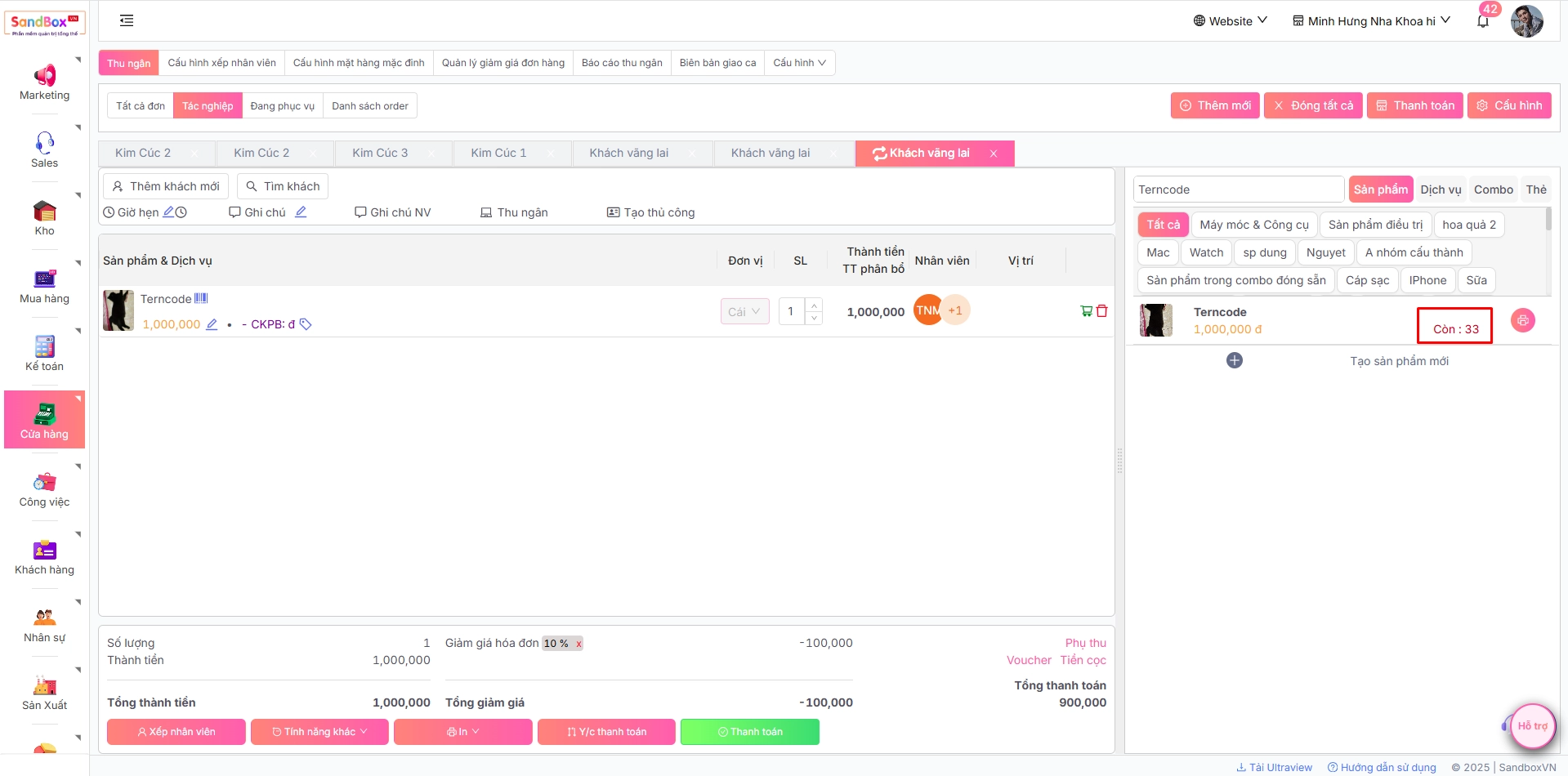Remove the 10% invoice discount tag

click(579, 644)
